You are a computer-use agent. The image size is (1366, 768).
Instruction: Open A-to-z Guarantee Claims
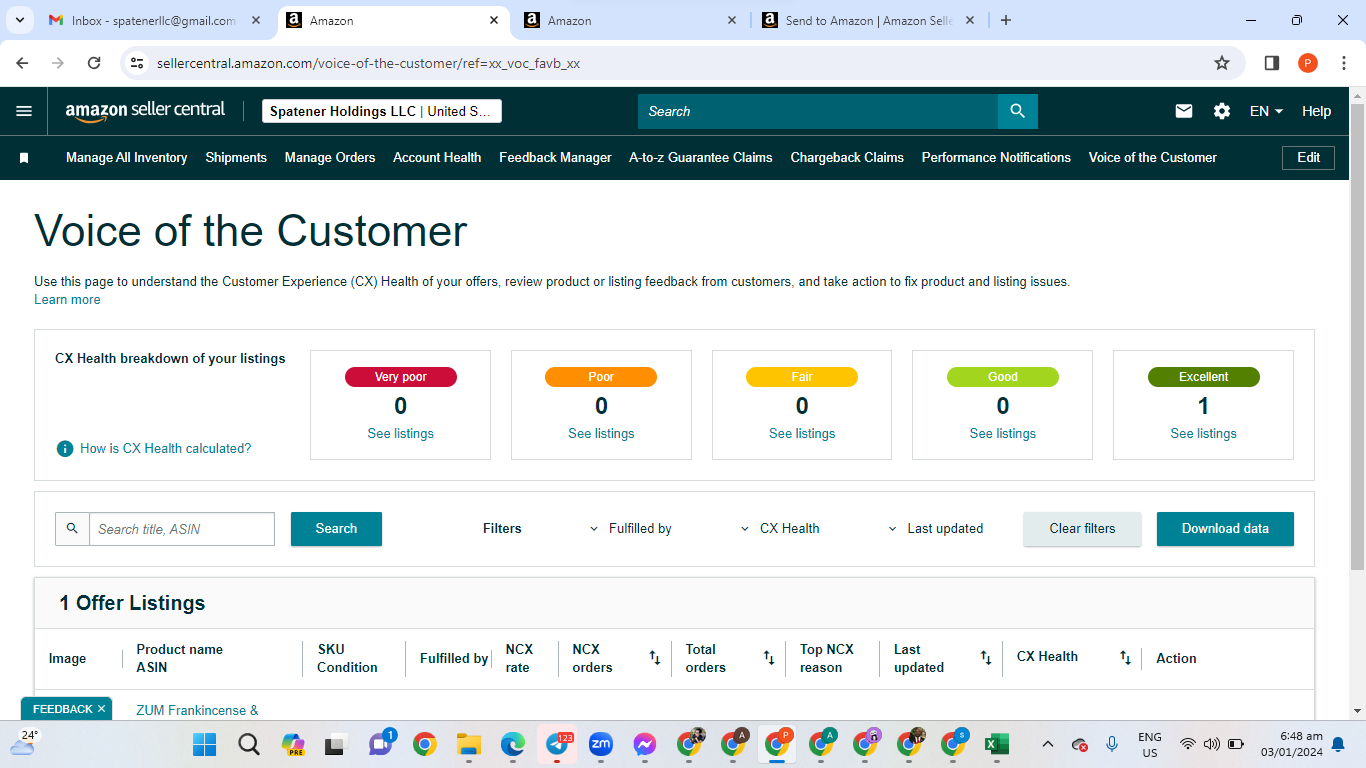pos(701,158)
